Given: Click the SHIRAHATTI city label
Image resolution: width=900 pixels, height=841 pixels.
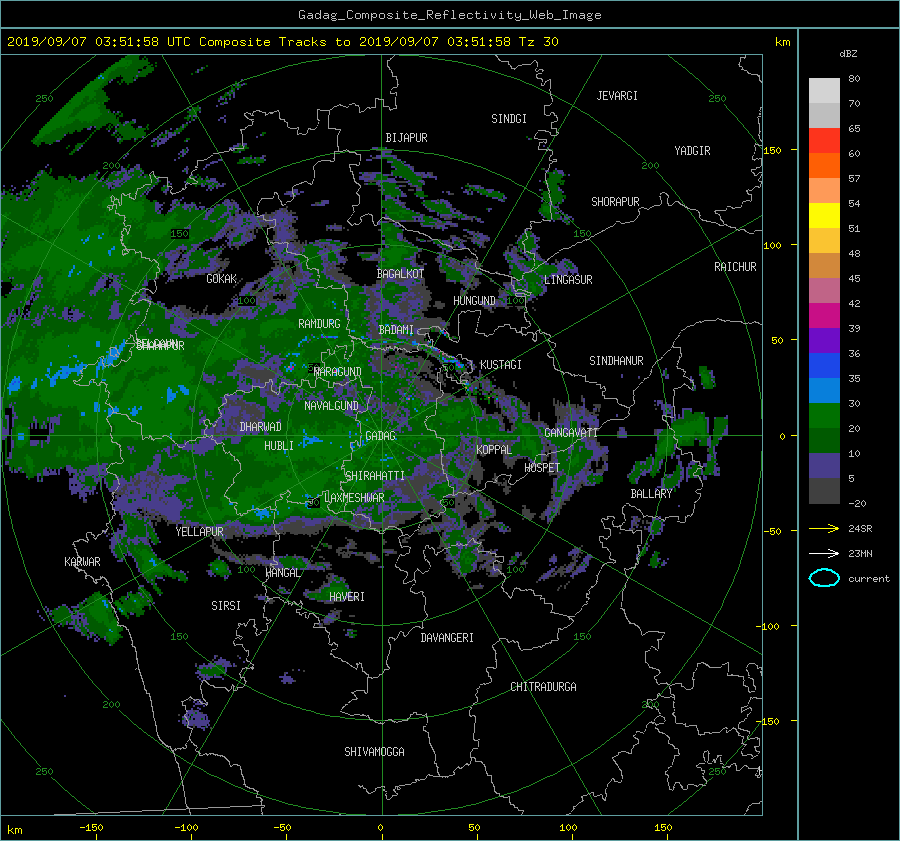Looking at the screenshot, I should point(375,476).
